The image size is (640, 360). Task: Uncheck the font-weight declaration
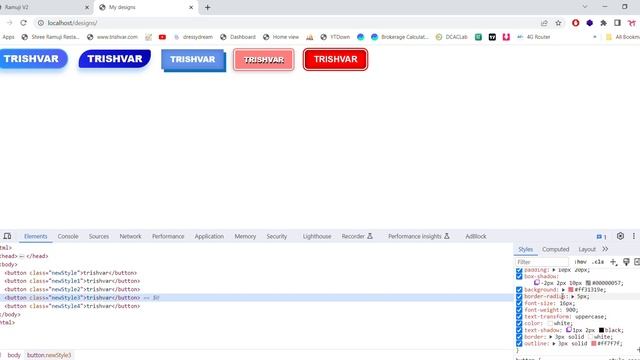pos(519,310)
